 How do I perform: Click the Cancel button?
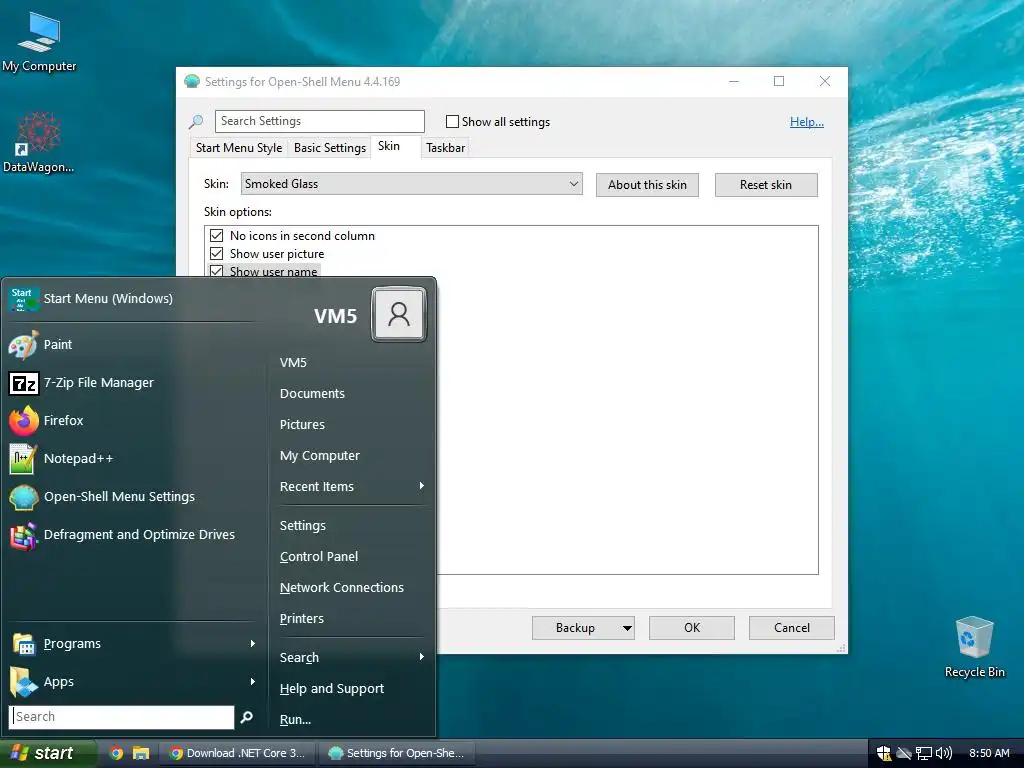point(792,628)
